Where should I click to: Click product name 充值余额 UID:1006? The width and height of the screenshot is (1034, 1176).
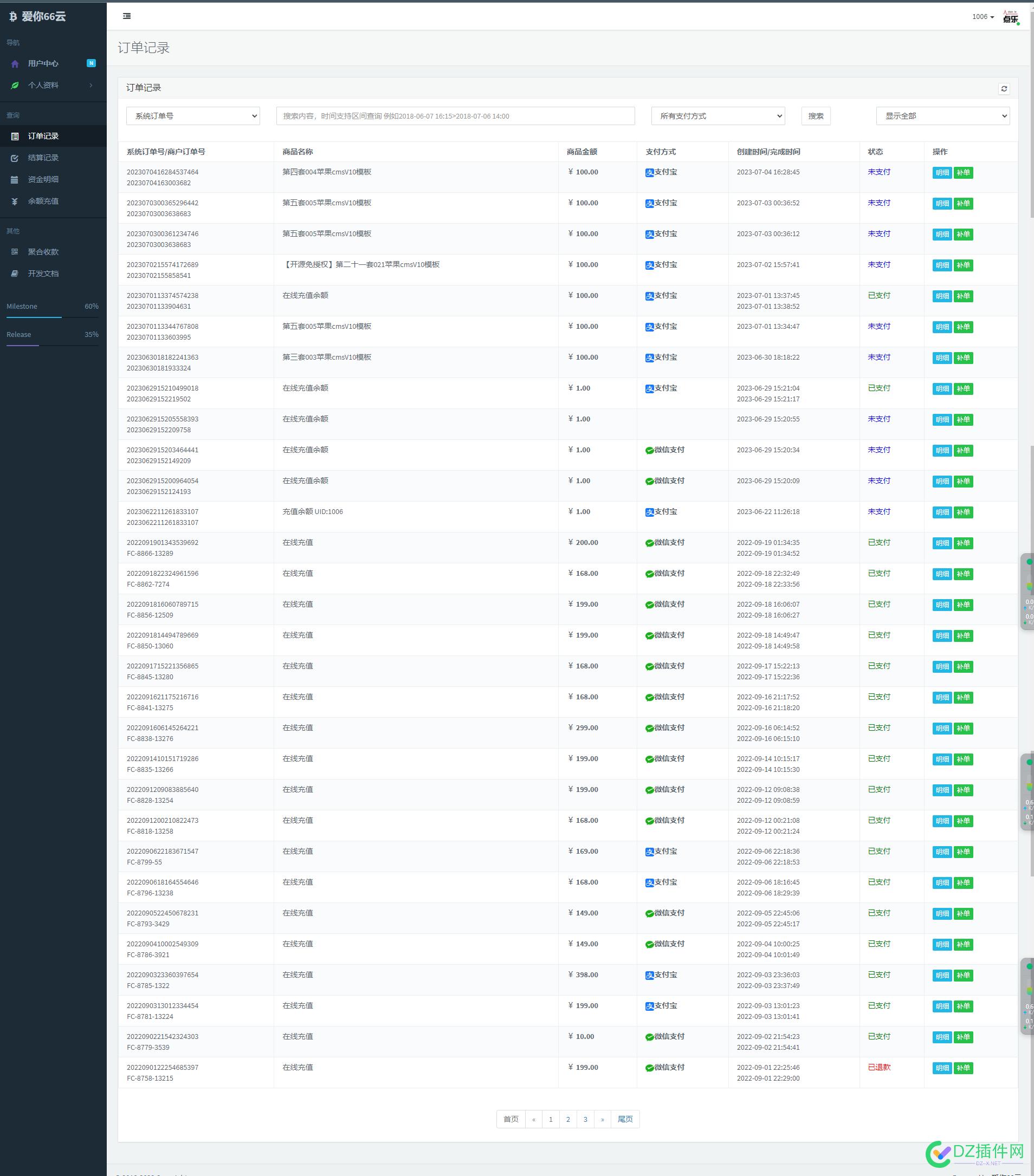[x=313, y=511]
